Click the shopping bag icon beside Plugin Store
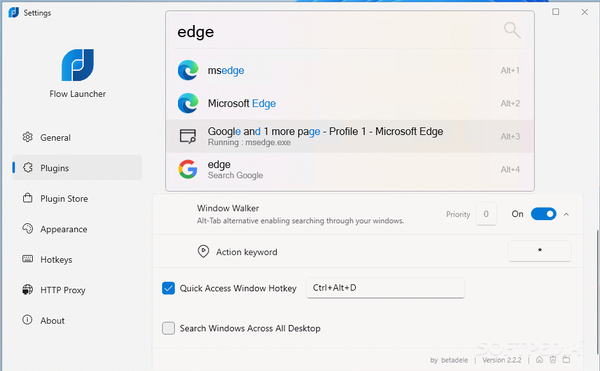 (x=28, y=198)
